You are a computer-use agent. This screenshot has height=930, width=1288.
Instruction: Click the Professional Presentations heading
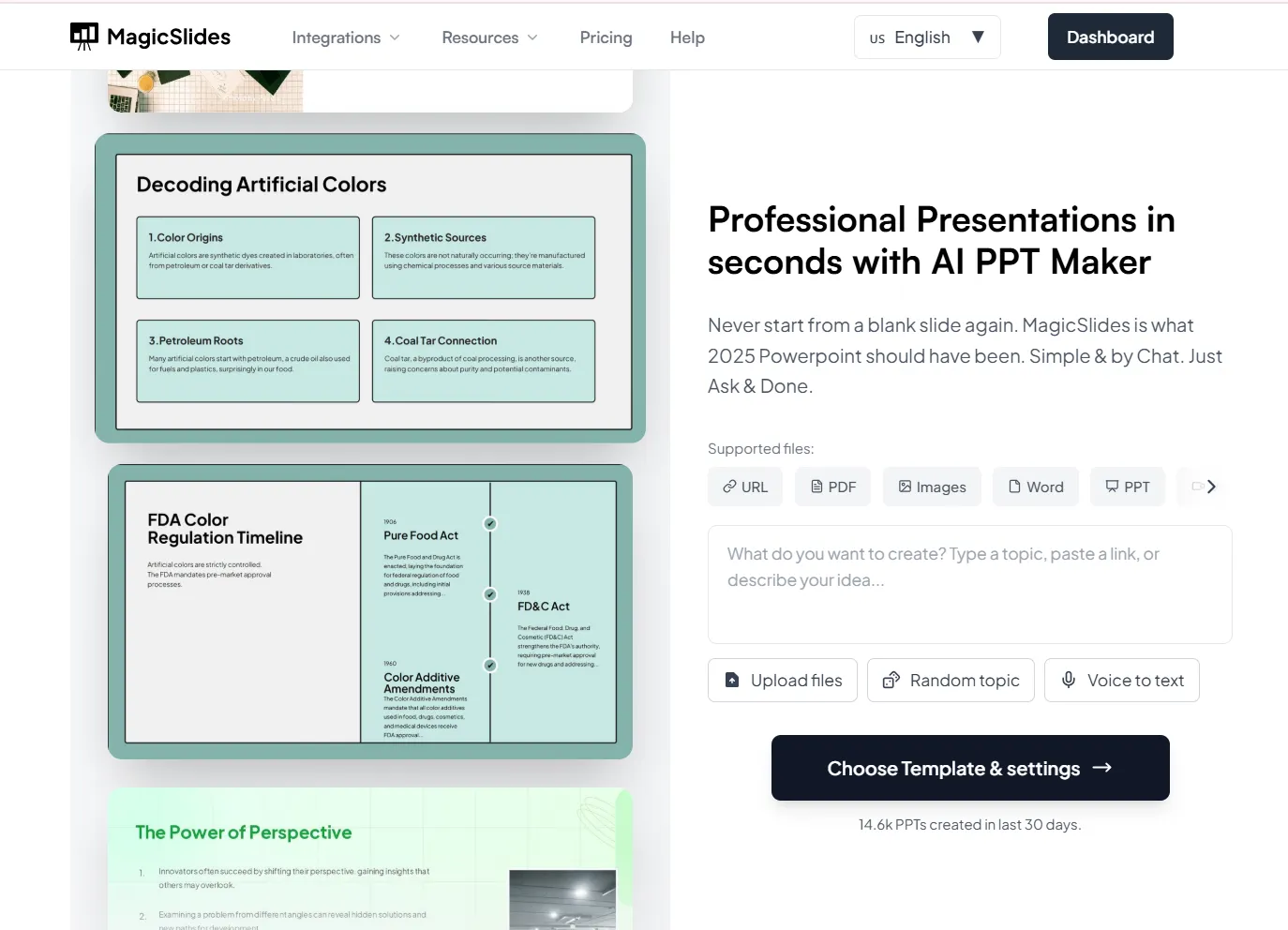pos(941,241)
